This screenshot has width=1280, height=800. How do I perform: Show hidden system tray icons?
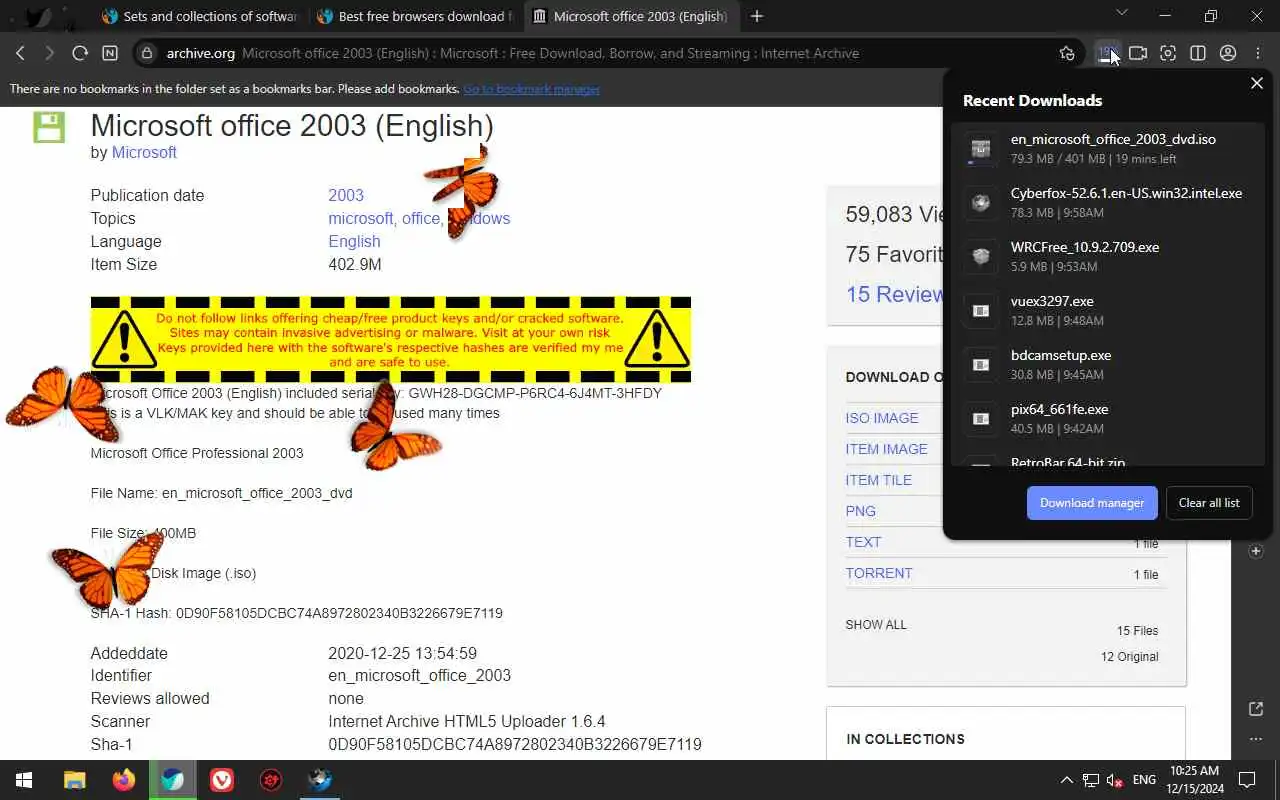[1066, 780]
